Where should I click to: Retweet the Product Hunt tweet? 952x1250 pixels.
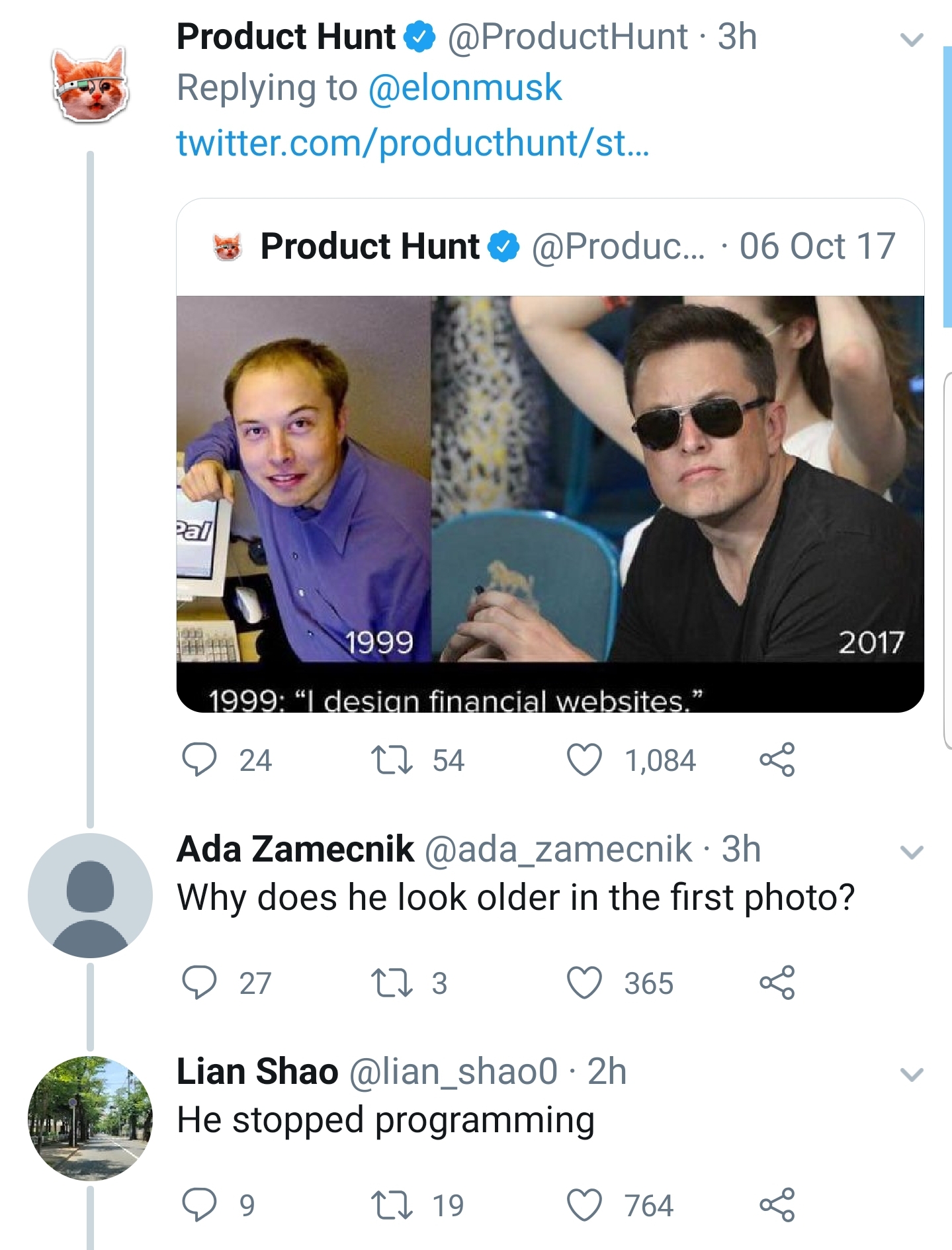tap(392, 760)
